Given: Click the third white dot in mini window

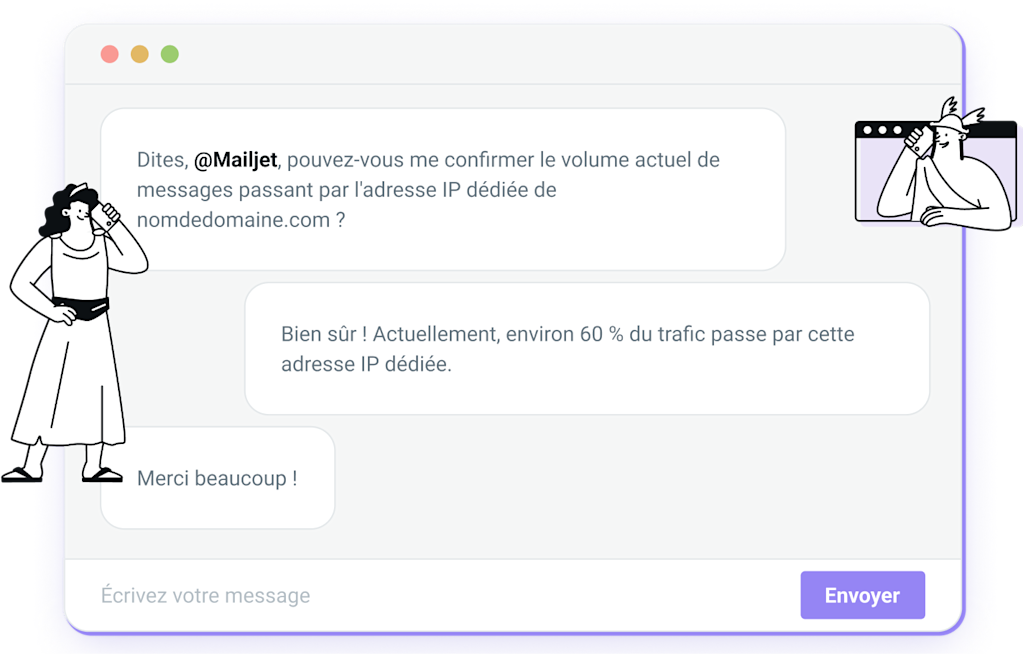Looking at the screenshot, I should 897,130.
